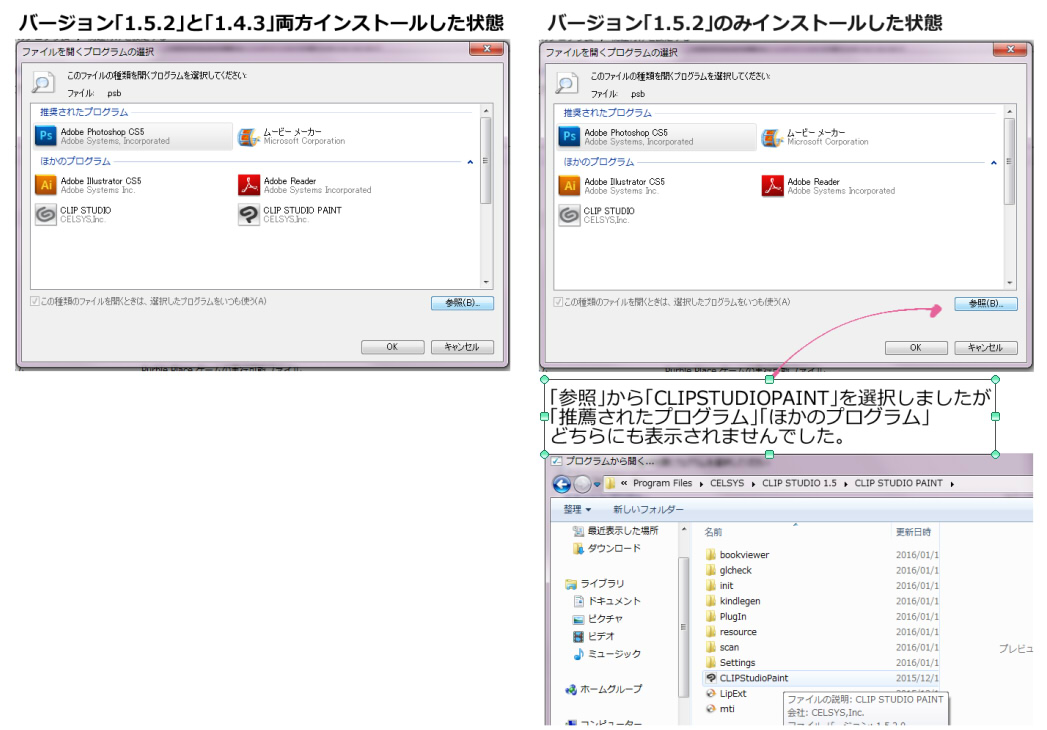Sort files by 名前 column

[713, 532]
